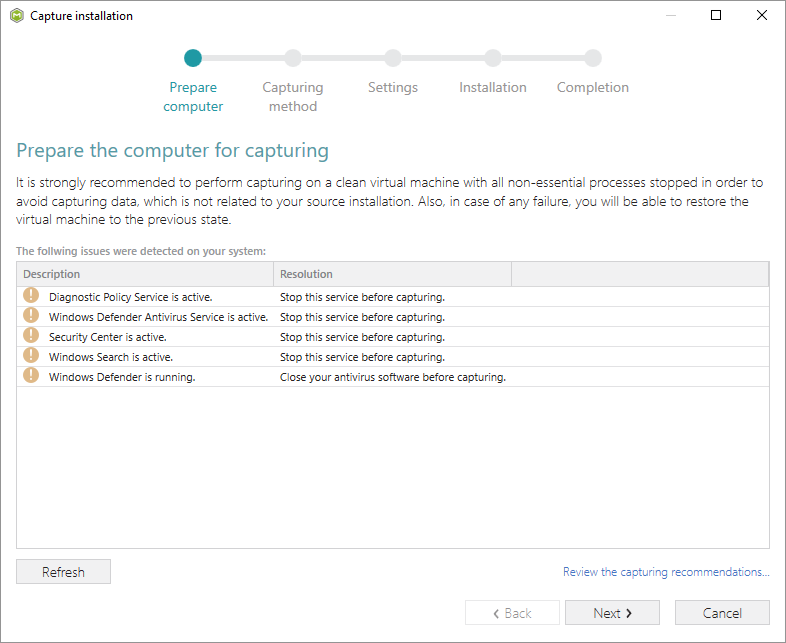Select the Settings step circle
This screenshot has height=643, width=786.
pyautogui.click(x=393, y=58)
